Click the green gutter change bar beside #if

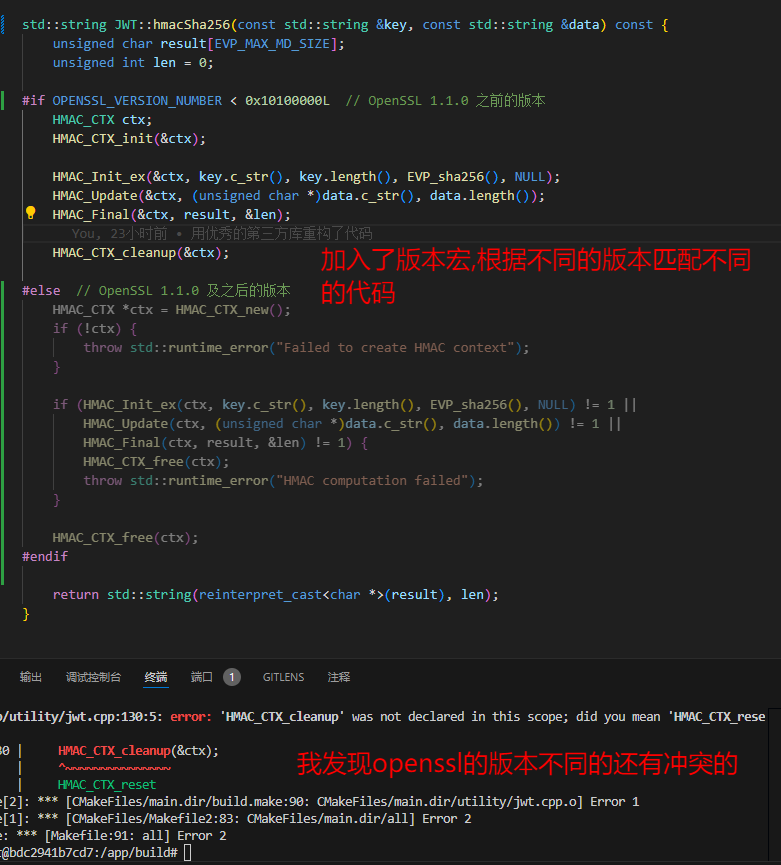[4, 101]
